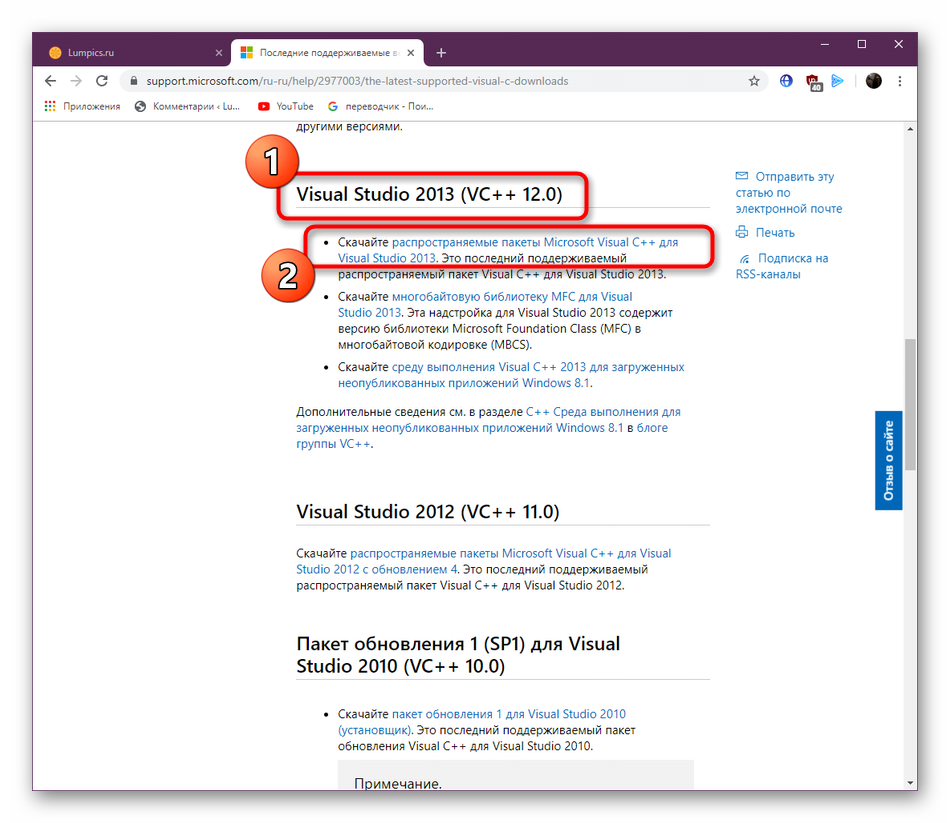Click the Visual Studio 2012 (VC++ 11.0) heading
The image size is (950, 823).
pyautogui.click(x=428, y=512)
